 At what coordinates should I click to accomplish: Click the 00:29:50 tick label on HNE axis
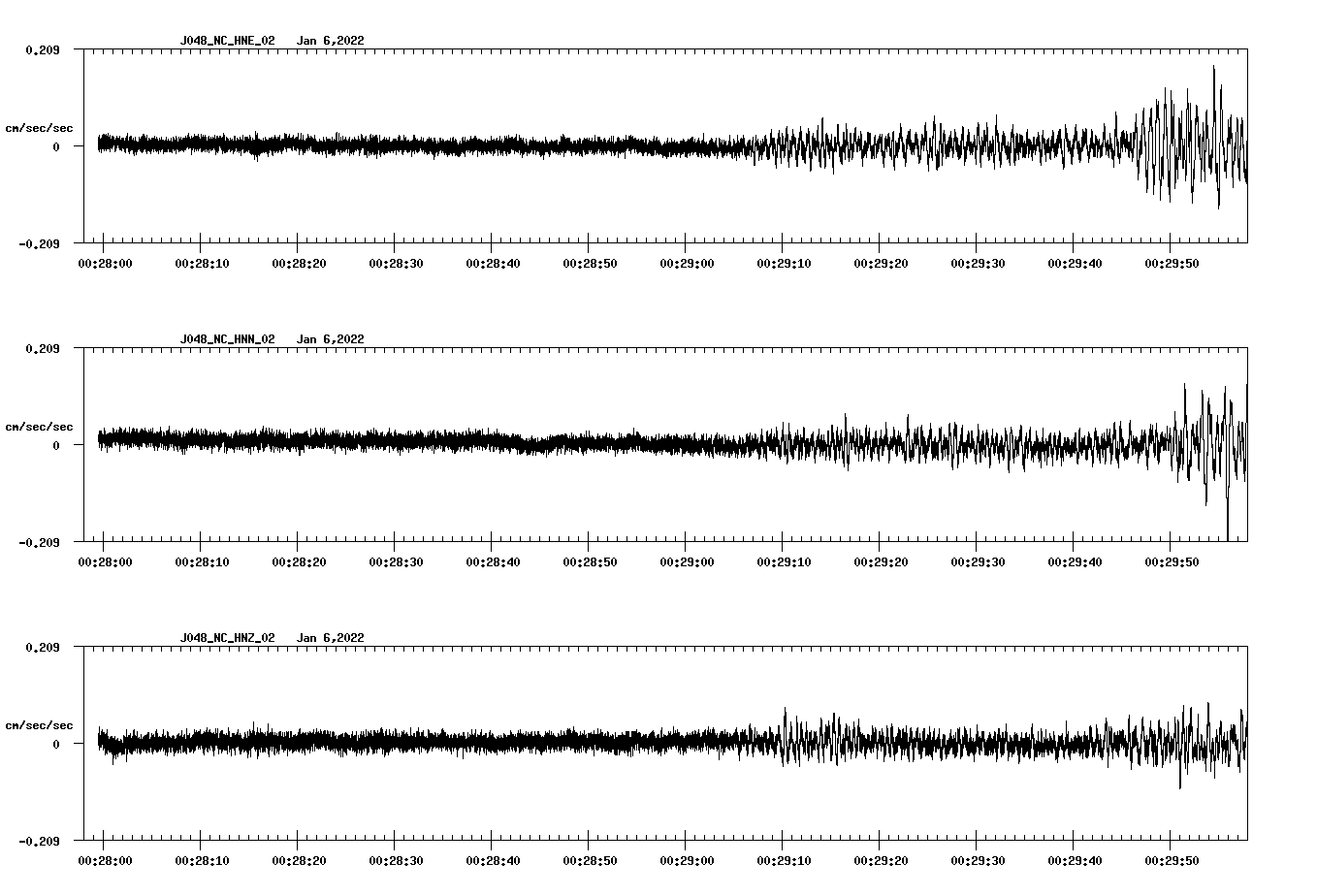pos(1172,263)
